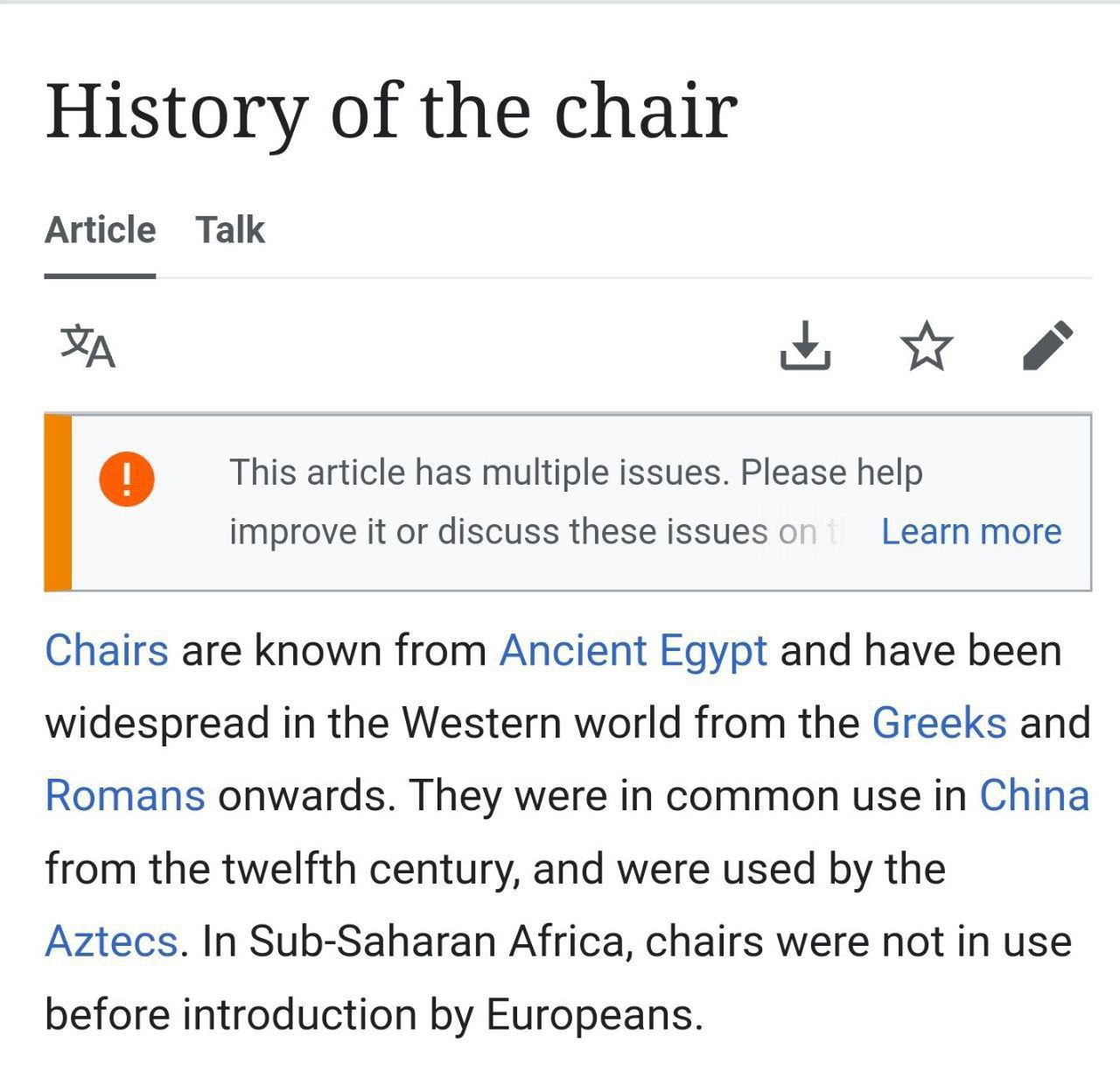
Task: Open the language translation icon
Action: click(x=87, y=346)
